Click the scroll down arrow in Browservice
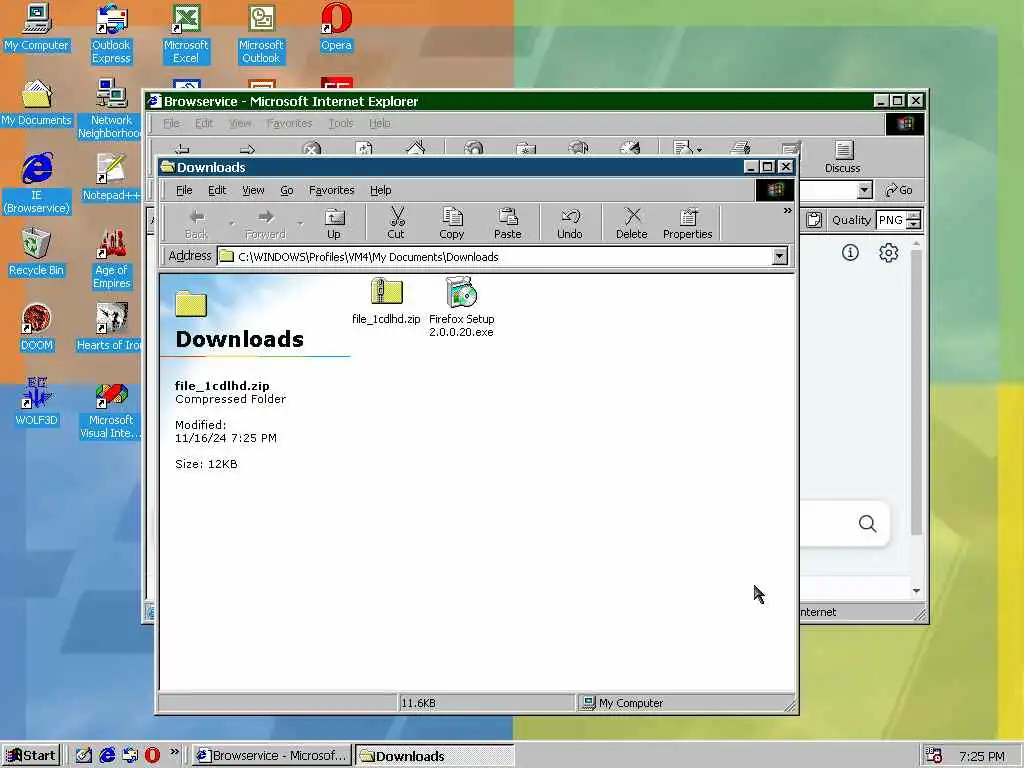The image size is (1024, 768). (x=916, y=590)
